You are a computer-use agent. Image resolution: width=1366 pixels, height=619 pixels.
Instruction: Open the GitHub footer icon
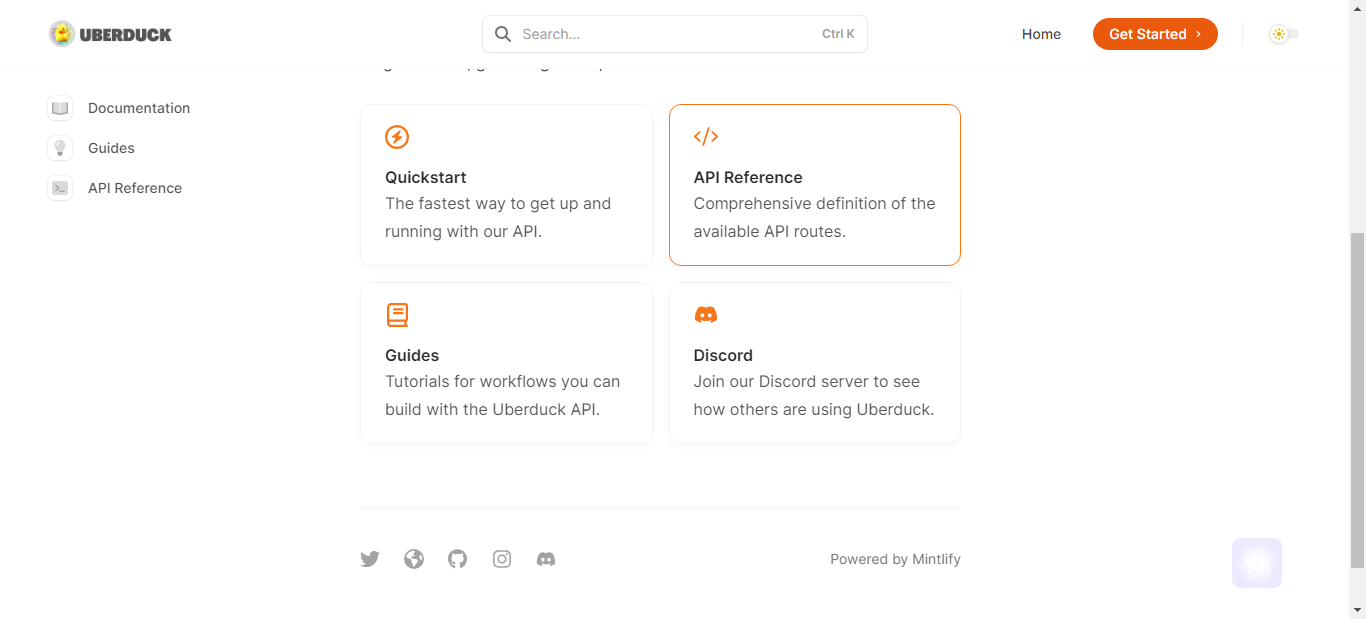coord(457,559)
